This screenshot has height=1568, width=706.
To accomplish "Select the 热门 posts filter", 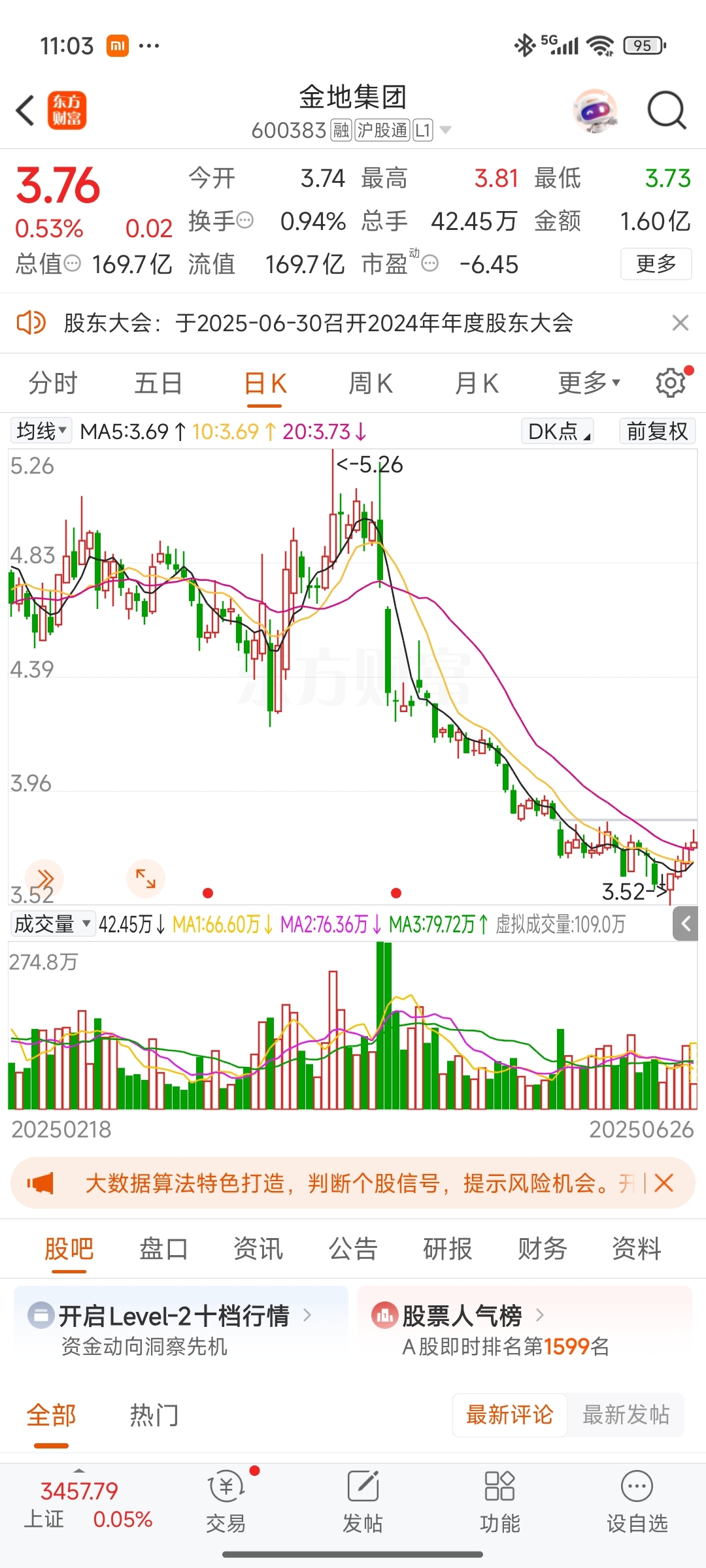I will pyautogui.click(x=154, y=1415).
